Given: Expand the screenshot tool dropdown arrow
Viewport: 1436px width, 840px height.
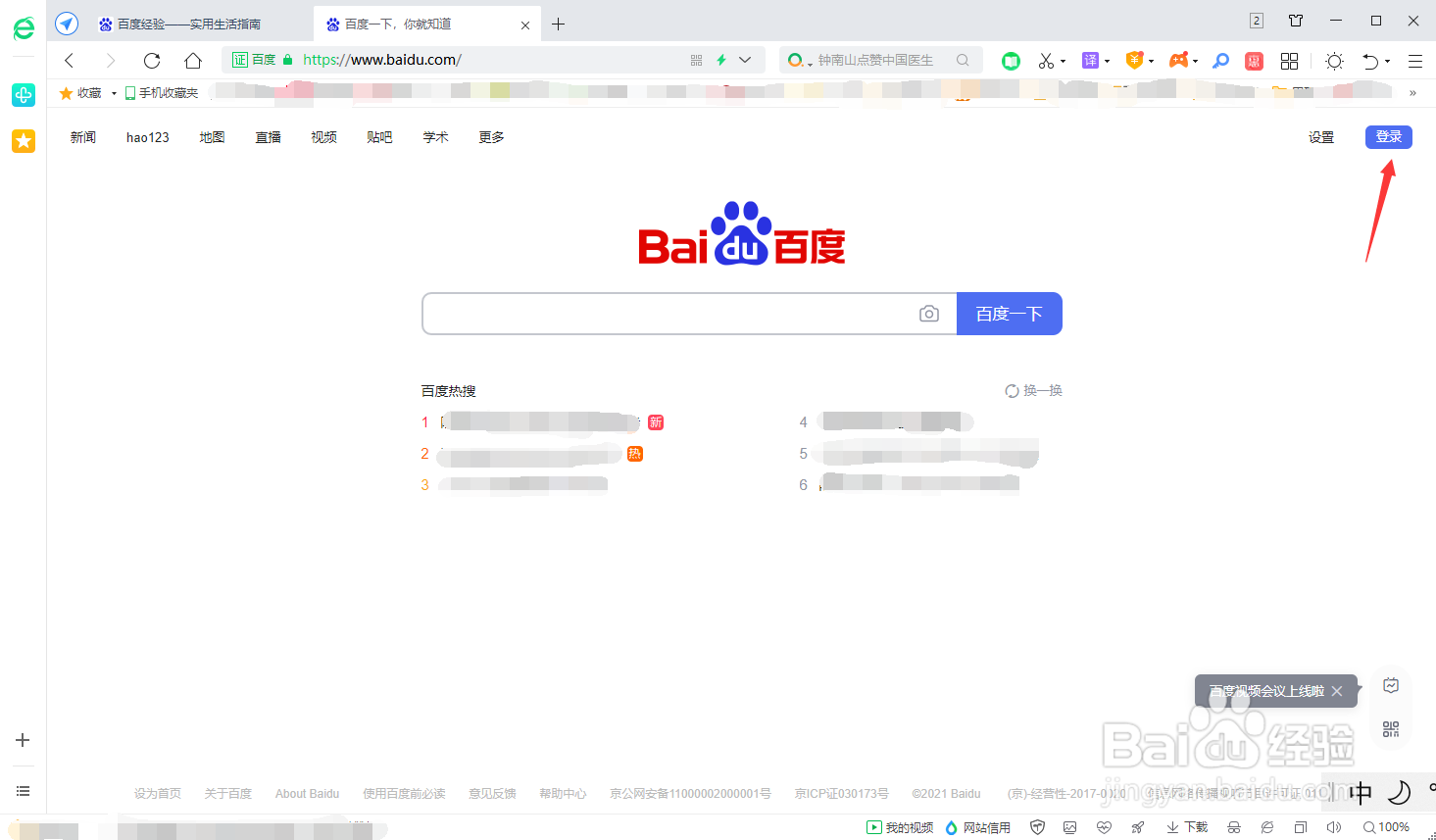Looking at the screenshot, I should click(1064, 62).
